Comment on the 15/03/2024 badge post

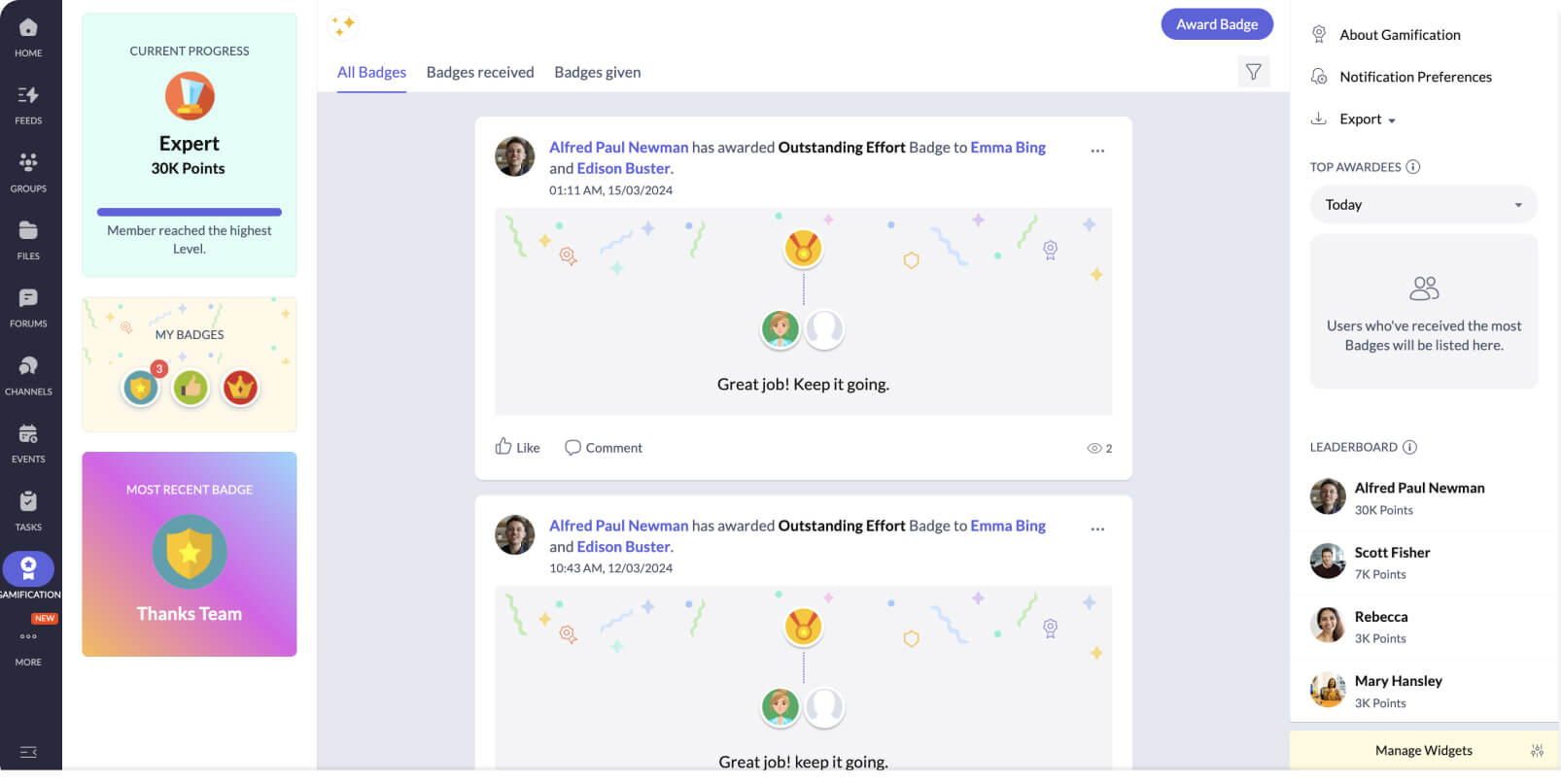[604, 448]
